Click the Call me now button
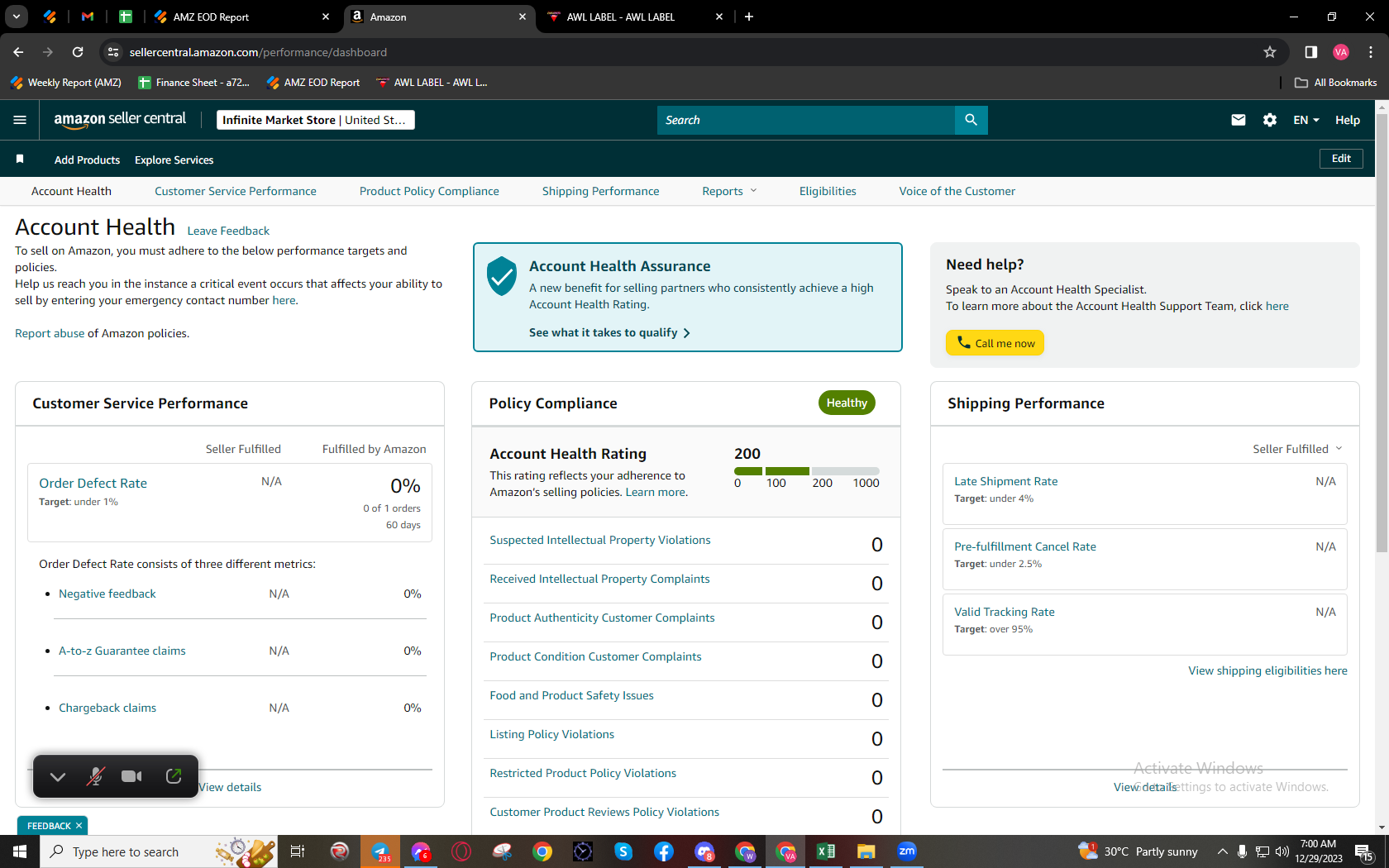The width and height of the screenshot is (1389, 868). pyautogui.click(x=995, y=343)
